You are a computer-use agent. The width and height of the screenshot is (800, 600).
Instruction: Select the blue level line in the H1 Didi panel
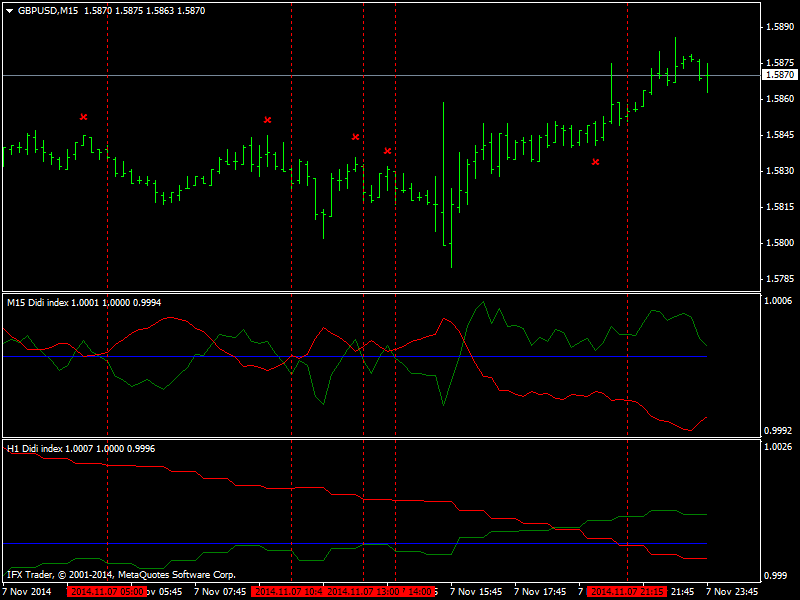pos(355,543)
